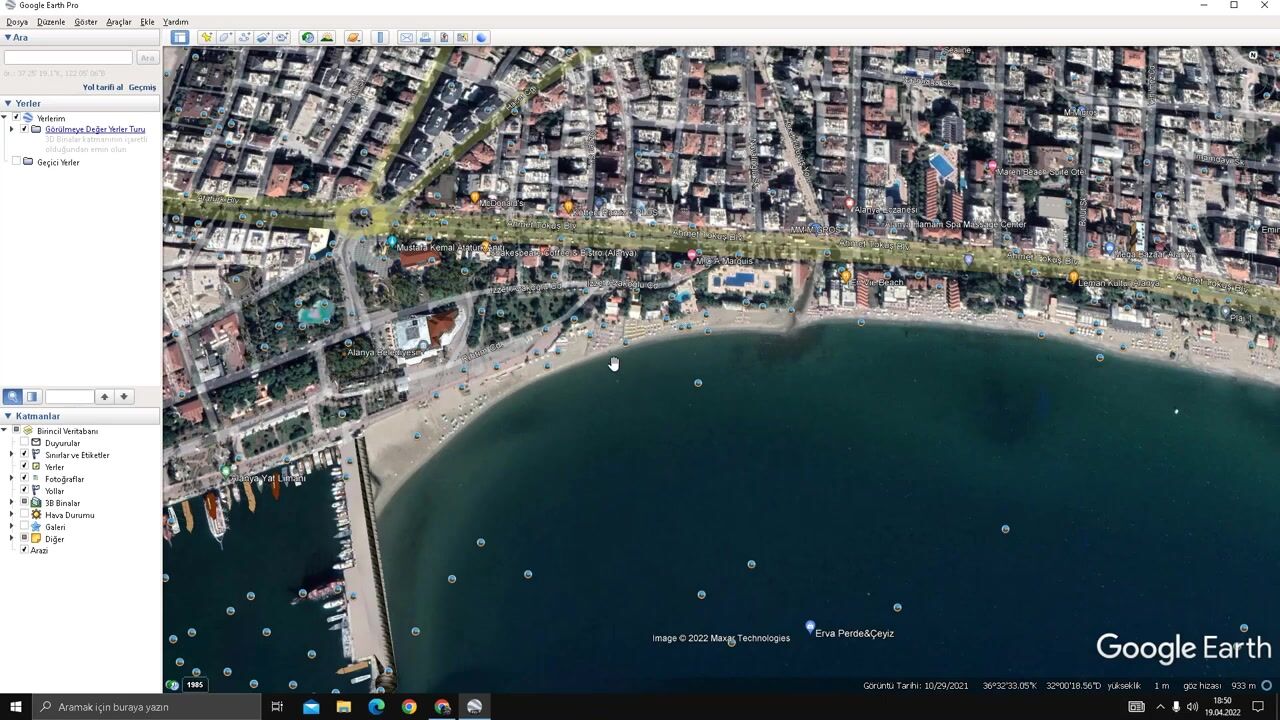This screenshot has width=1280, height=720.
Task: Expand the 3B Binalar layer tree
Action: (12, 503)
